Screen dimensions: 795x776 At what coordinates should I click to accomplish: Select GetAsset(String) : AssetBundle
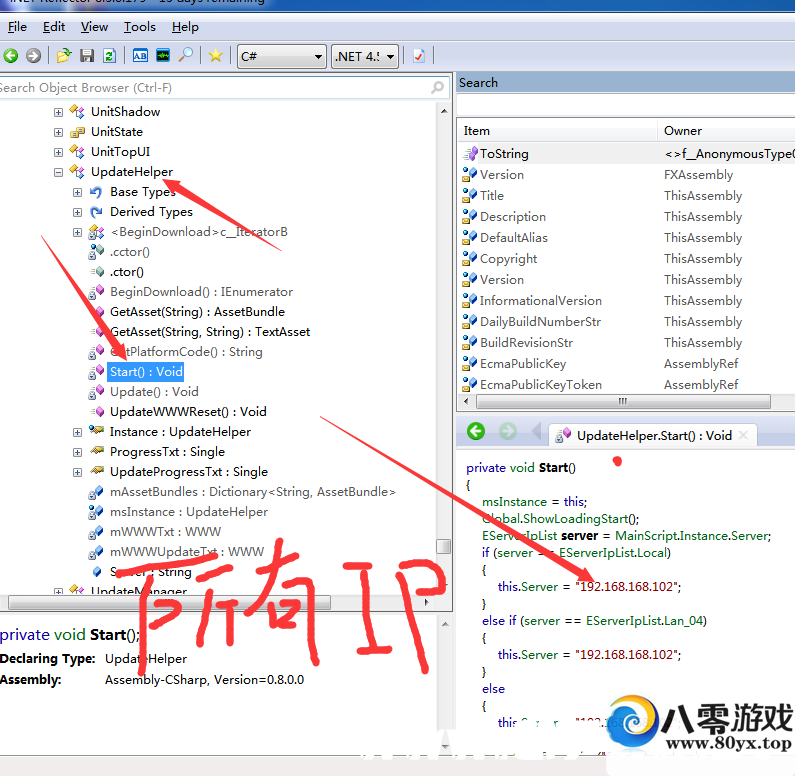197,312
